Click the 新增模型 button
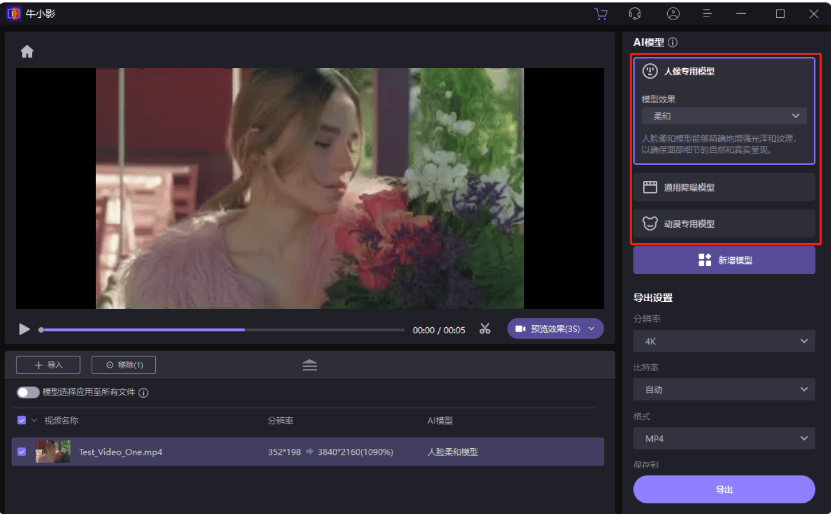 [x=724, y=260]
